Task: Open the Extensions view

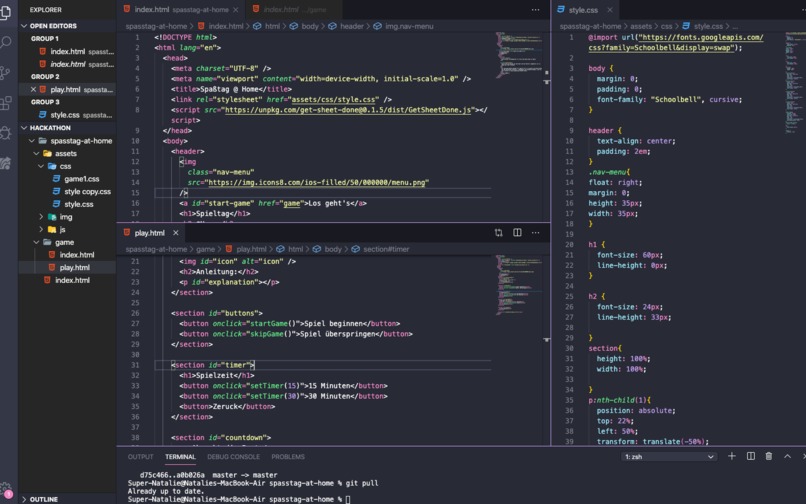Action: point(6,103)
